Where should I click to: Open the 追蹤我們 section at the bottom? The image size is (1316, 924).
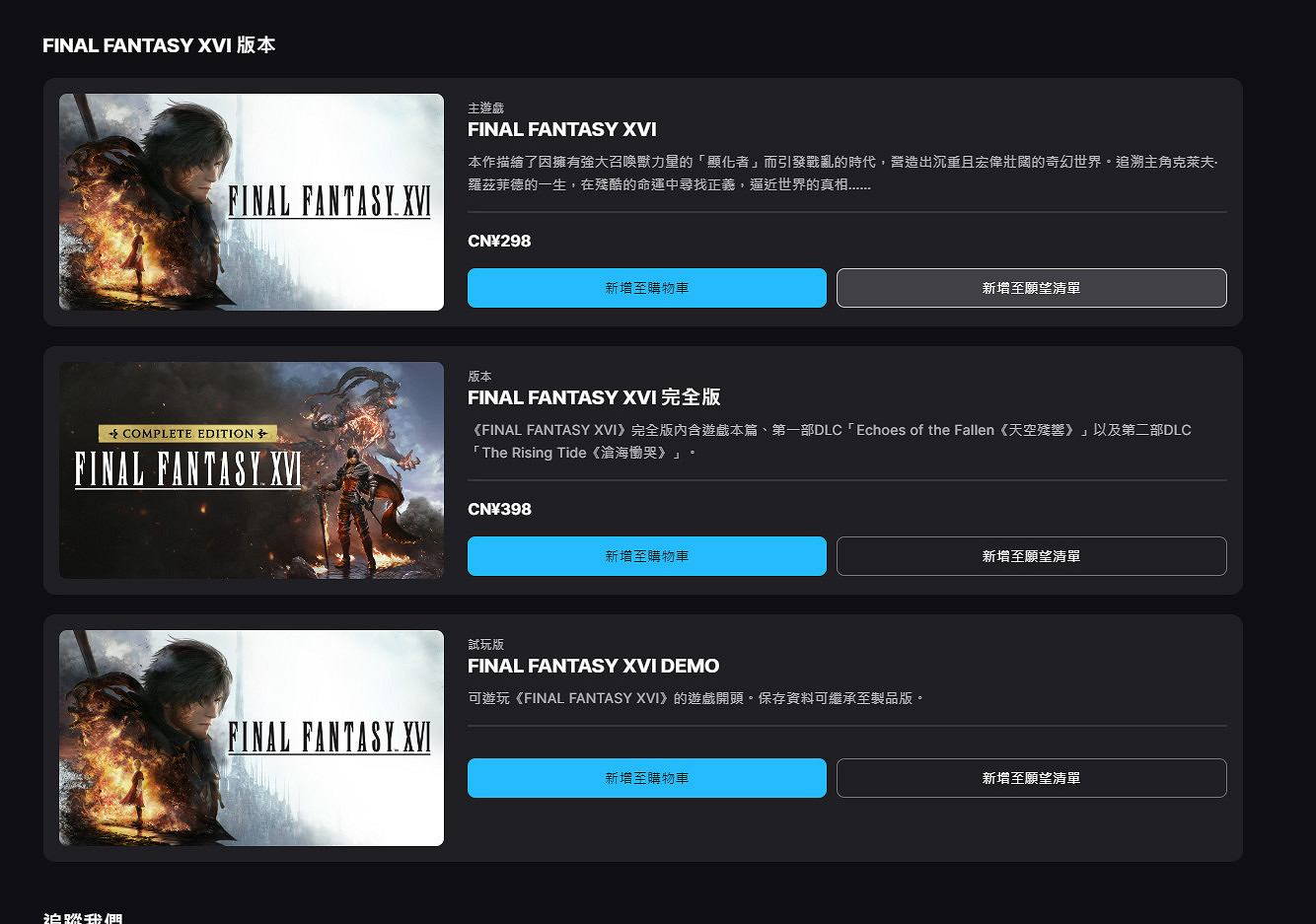[81, 917]
